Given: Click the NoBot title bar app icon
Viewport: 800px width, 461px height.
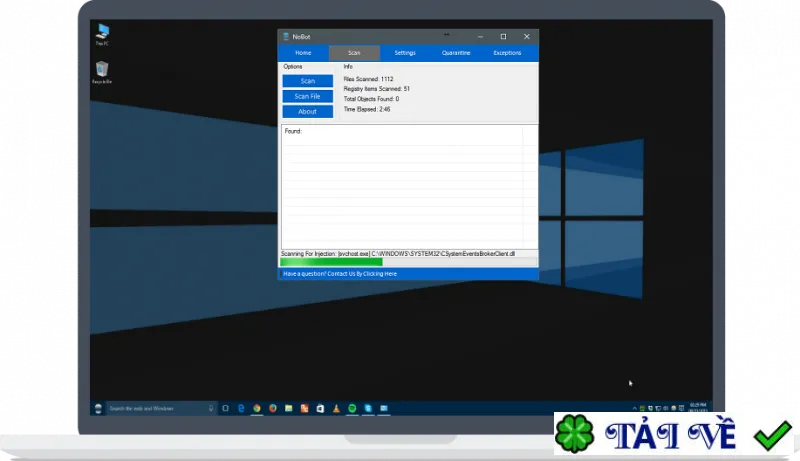Looking at the screenshot, I should tap(286, 37).
